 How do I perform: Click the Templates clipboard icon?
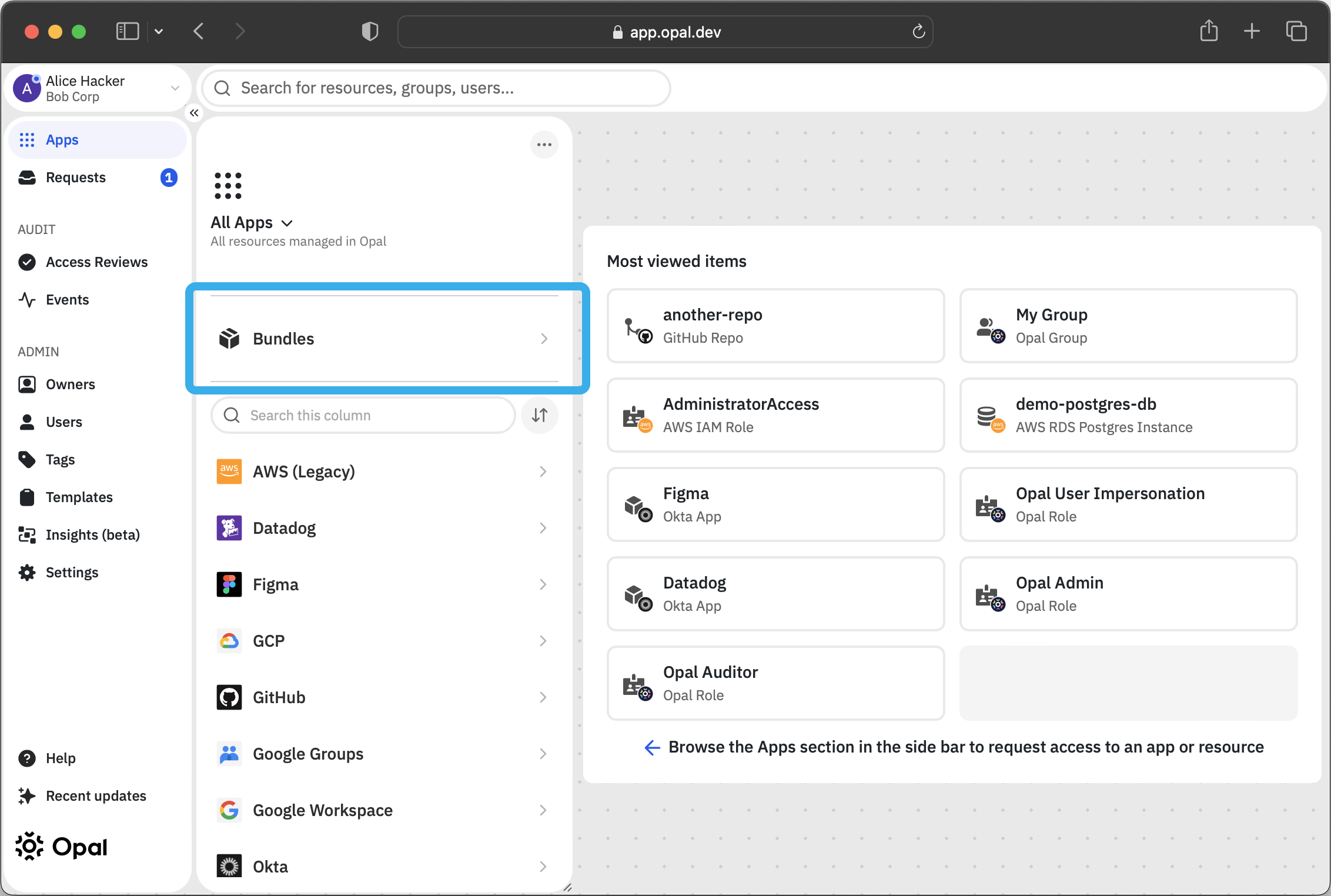27,497
